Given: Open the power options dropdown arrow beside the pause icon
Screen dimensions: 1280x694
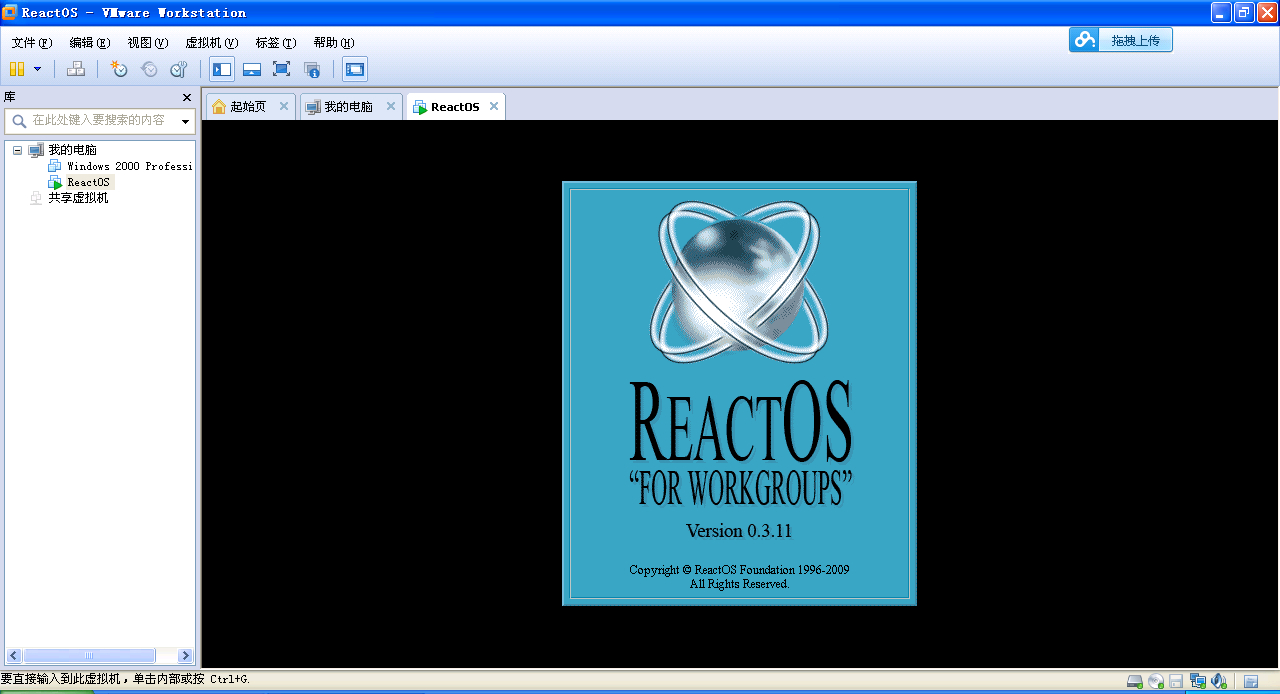Looking at the screenshot, I should (x=37, y=69).
